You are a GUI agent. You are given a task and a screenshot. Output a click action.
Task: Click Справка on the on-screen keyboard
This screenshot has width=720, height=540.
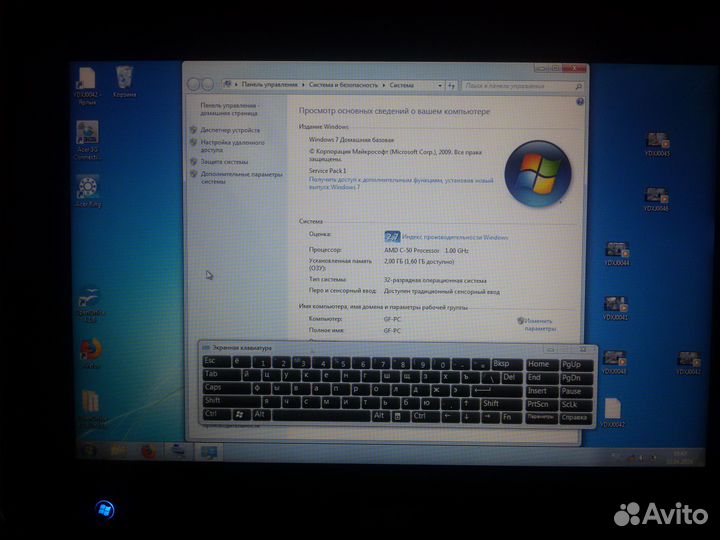(575, 418)
